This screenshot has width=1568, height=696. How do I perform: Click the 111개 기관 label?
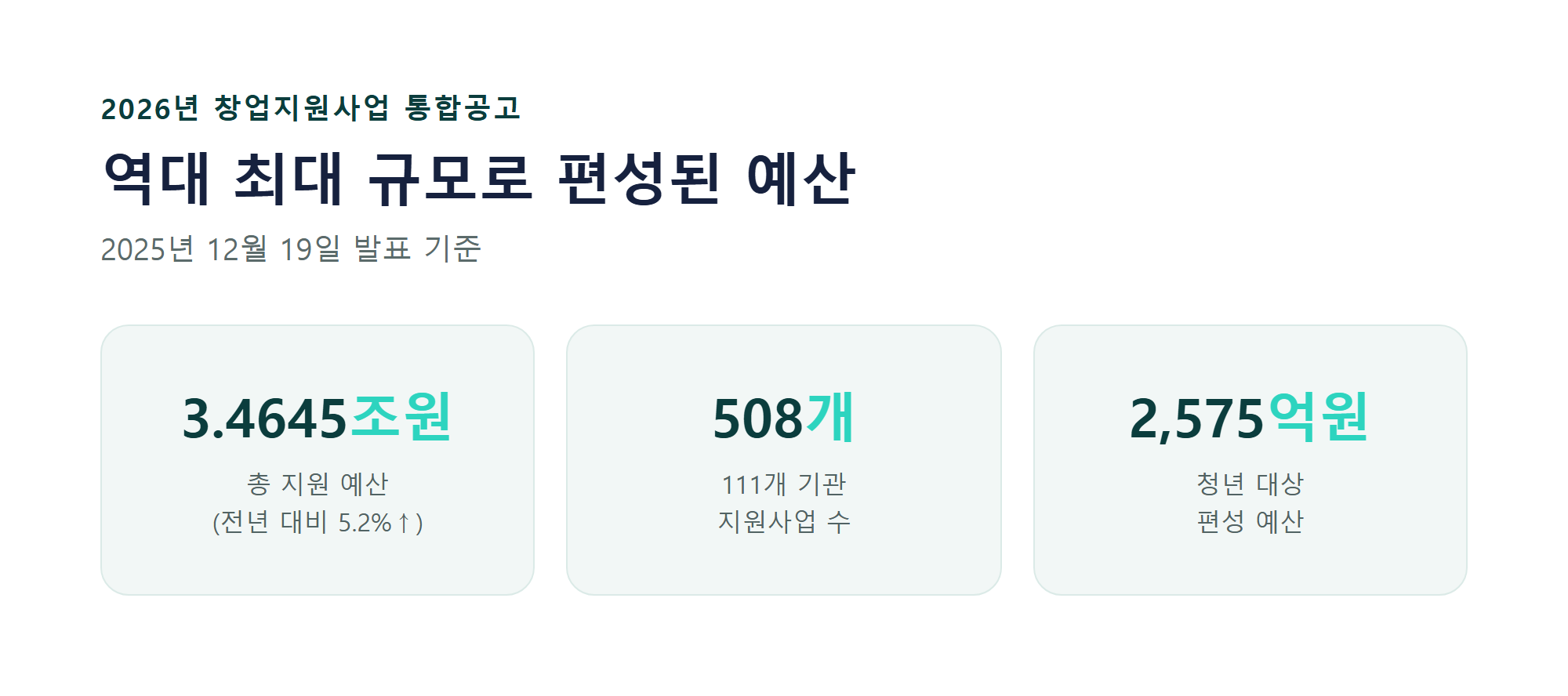pyautogui.click(x=784, y=484)
